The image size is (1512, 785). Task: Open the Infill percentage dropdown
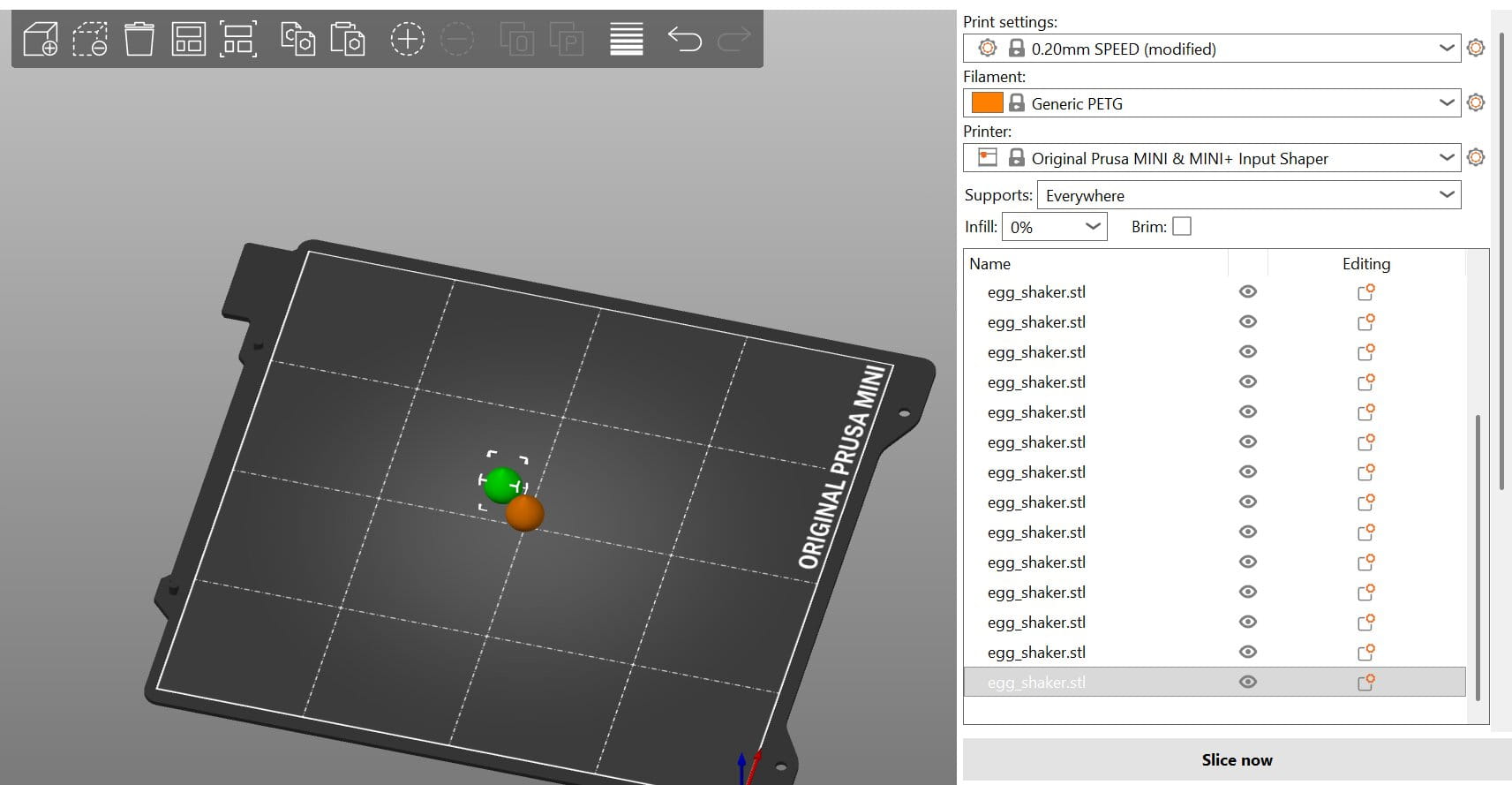(x=1055, y=227)
